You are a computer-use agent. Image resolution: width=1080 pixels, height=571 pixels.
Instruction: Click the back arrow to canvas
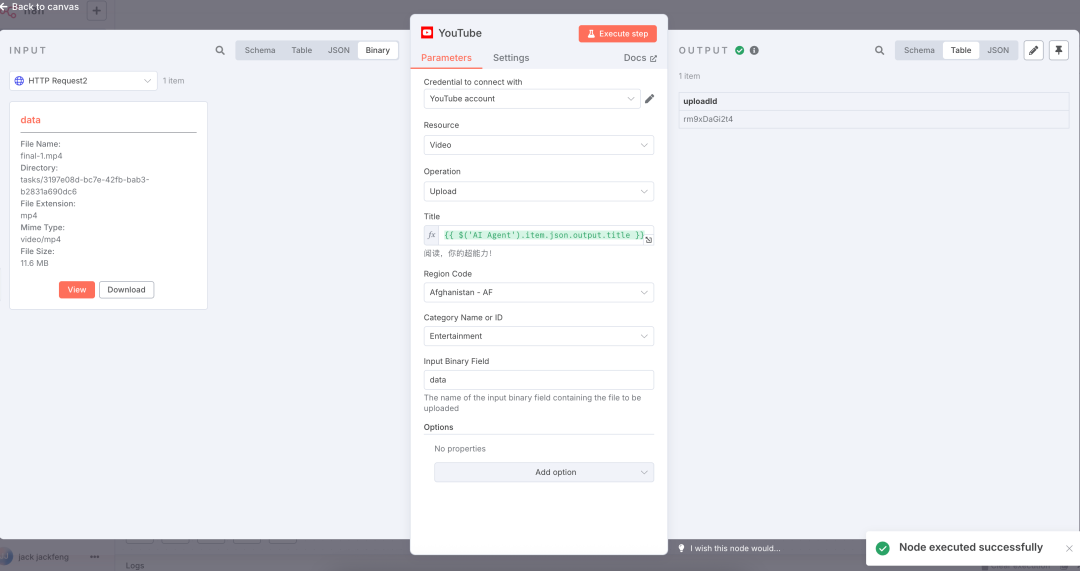point(4,7)
